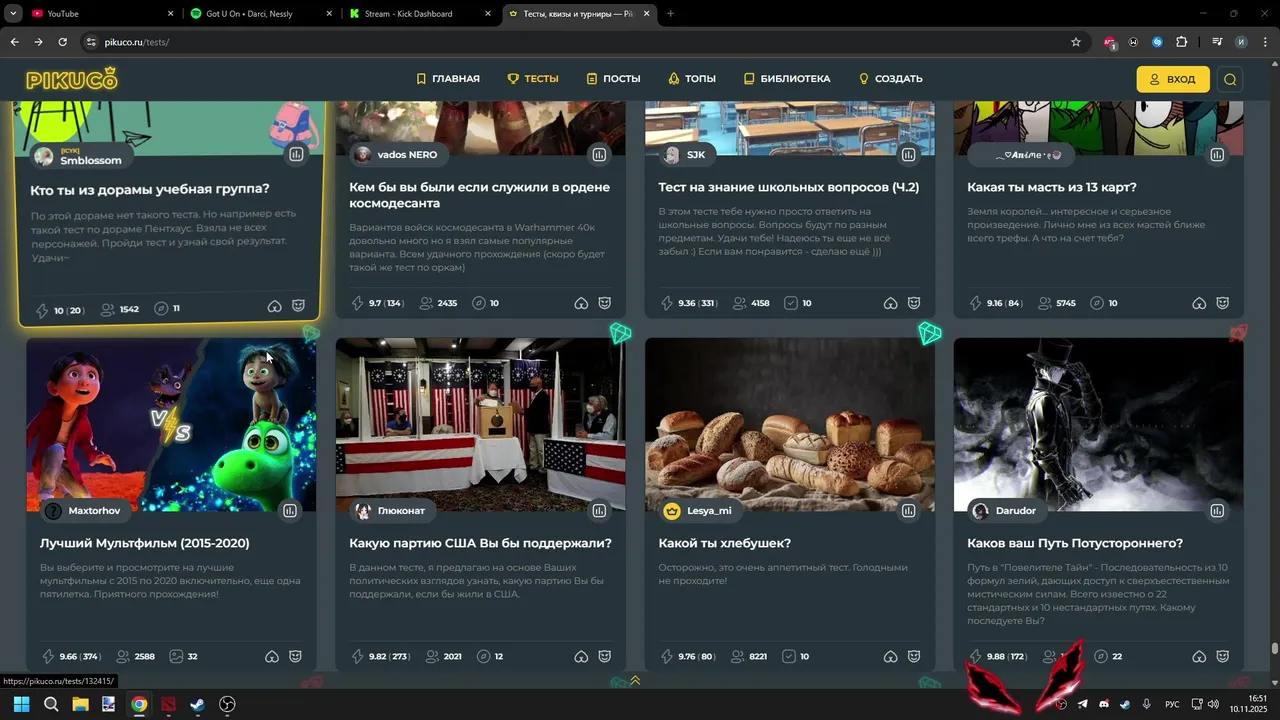Open the 'Какую партию США Вы бы поддержали?' title
Screen dimensions: 1280x720
(x=480, y=543)
